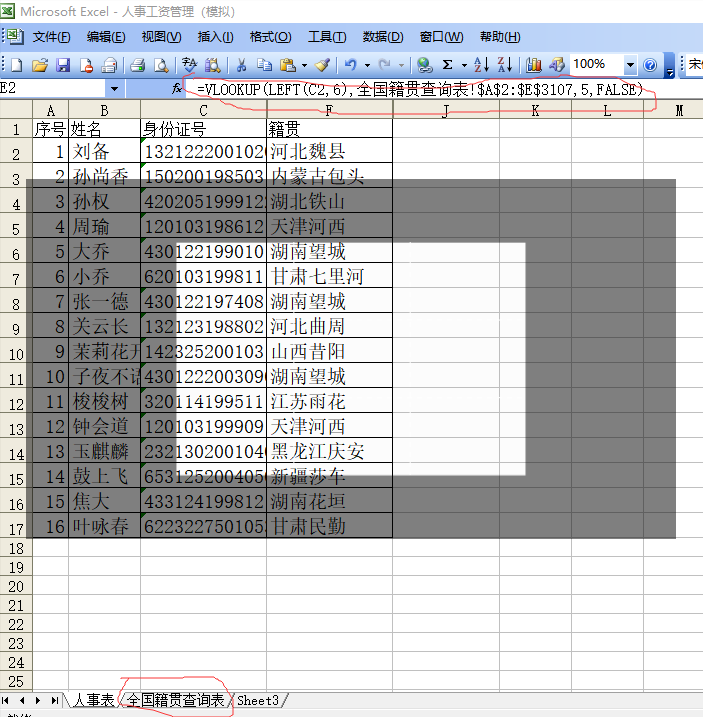Open the Chart Wizard icon
This screenshot has height=717, width=703.
click(533, 65)
